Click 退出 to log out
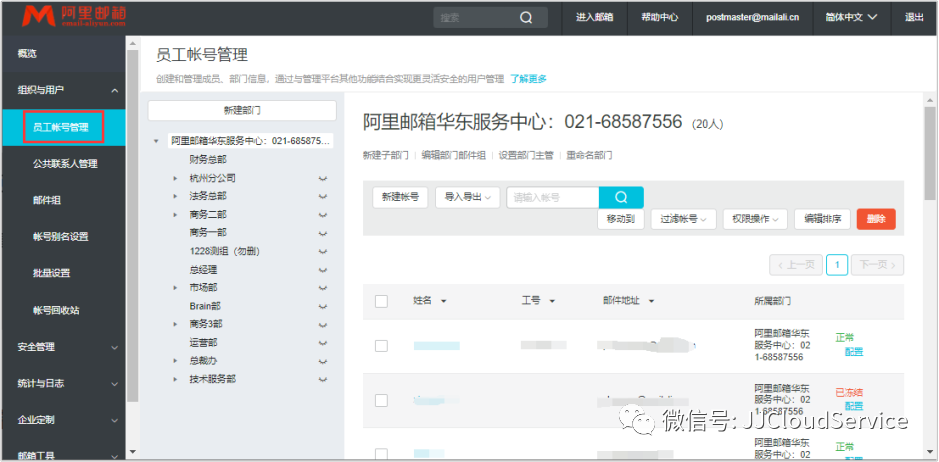This screenshot has width=939, height=462. (x=914, y=17)
